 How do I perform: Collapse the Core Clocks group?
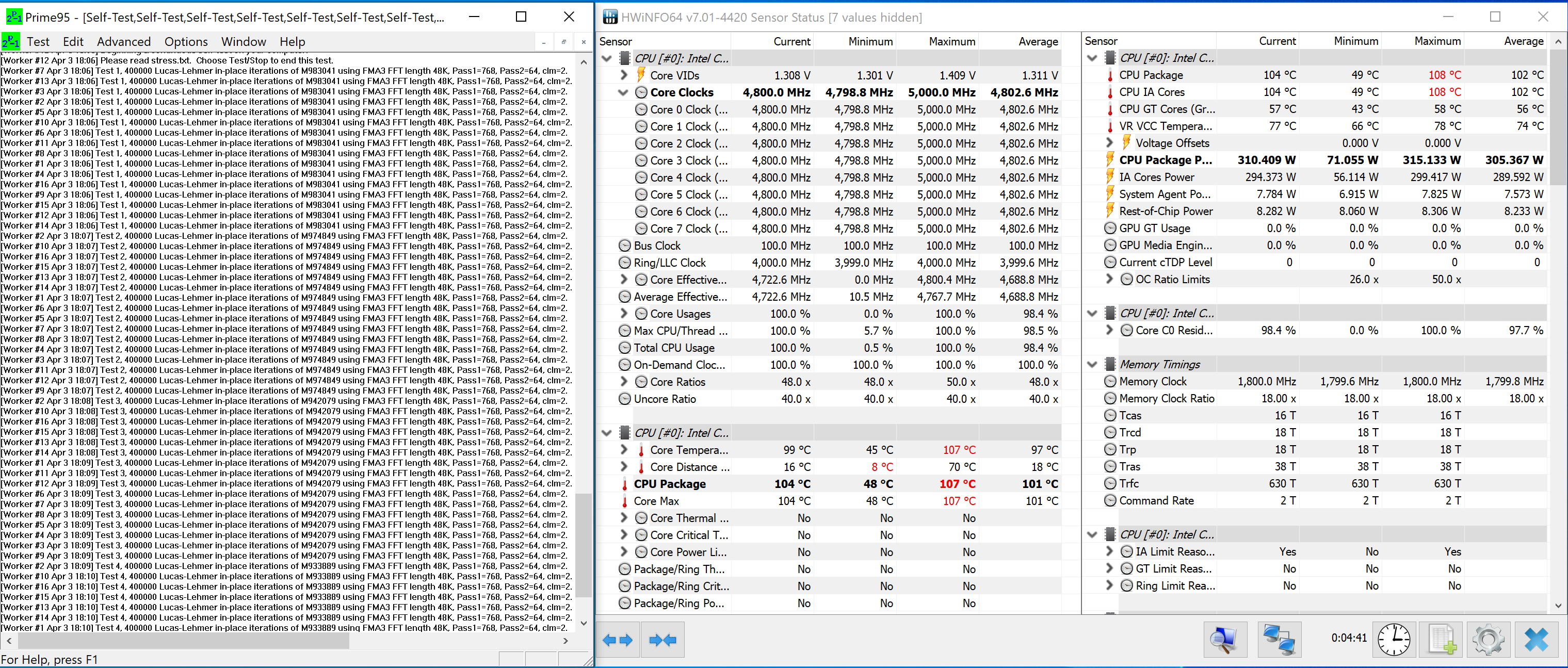pos(623,92)
